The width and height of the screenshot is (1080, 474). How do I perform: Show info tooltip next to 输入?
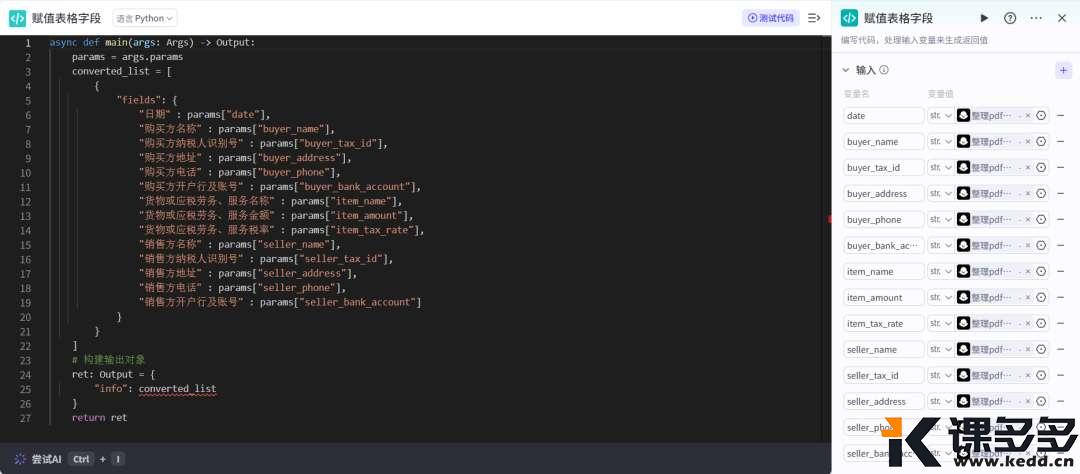[884, 70]
